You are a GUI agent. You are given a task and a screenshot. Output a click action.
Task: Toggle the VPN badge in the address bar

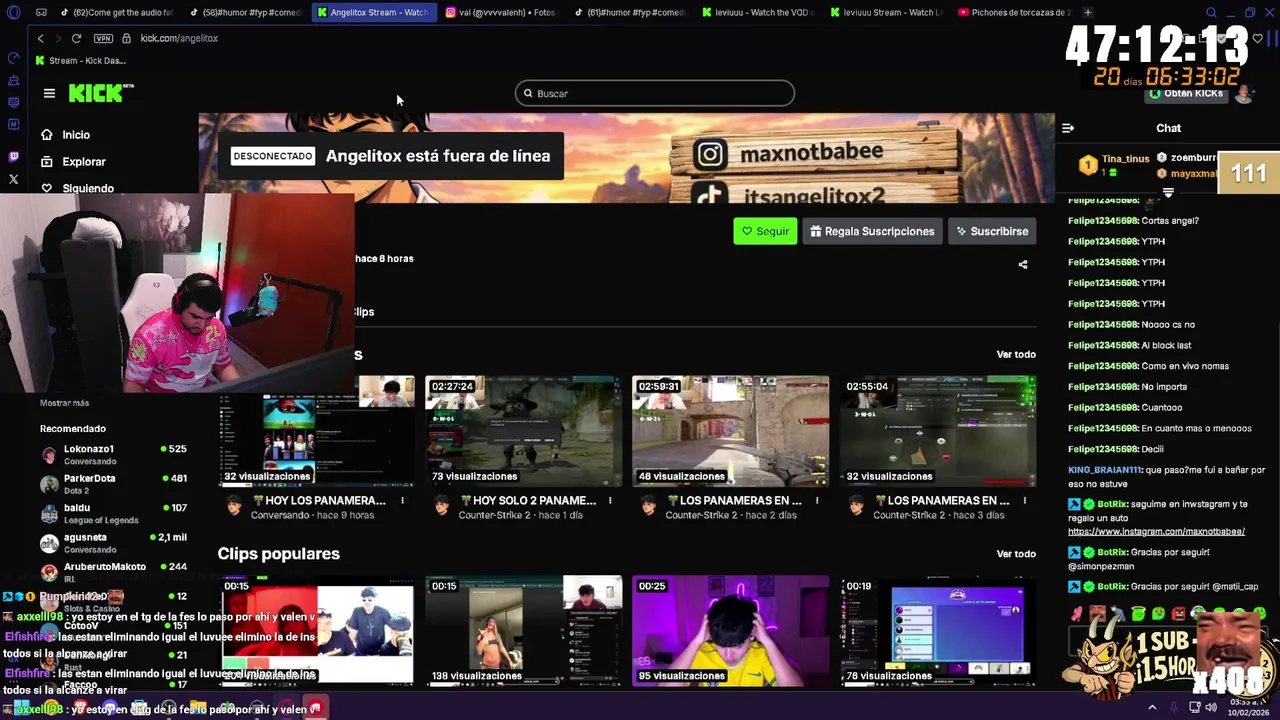(103, 38)
